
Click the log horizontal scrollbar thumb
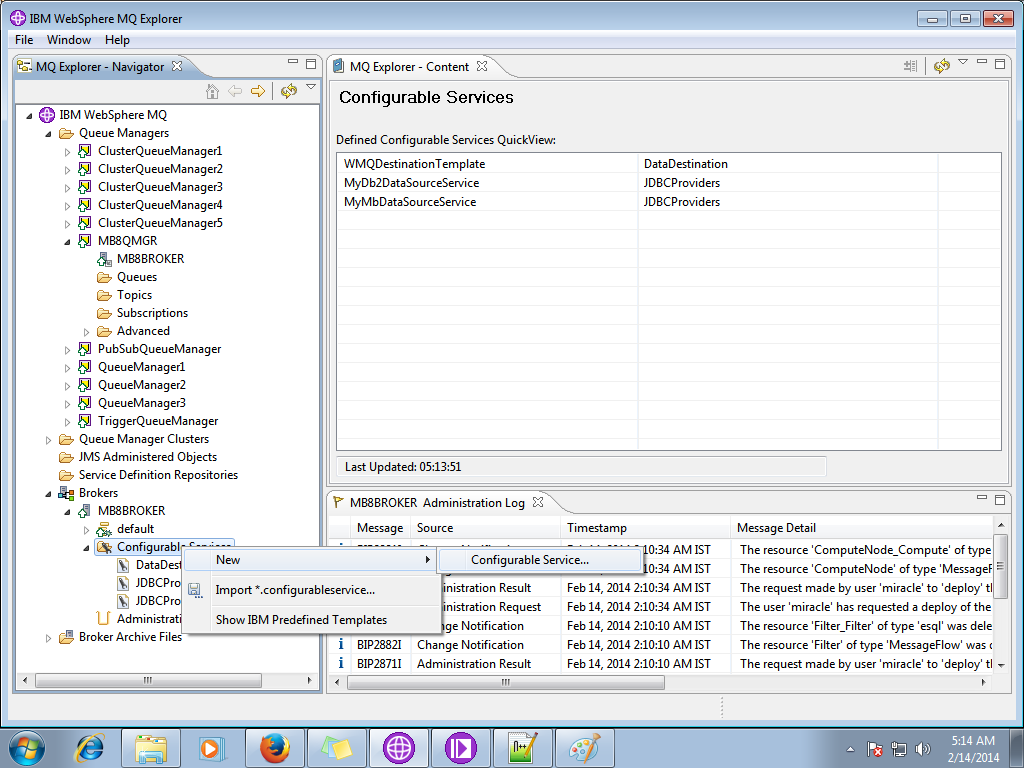pyautogui.click(x=506, y=682)
